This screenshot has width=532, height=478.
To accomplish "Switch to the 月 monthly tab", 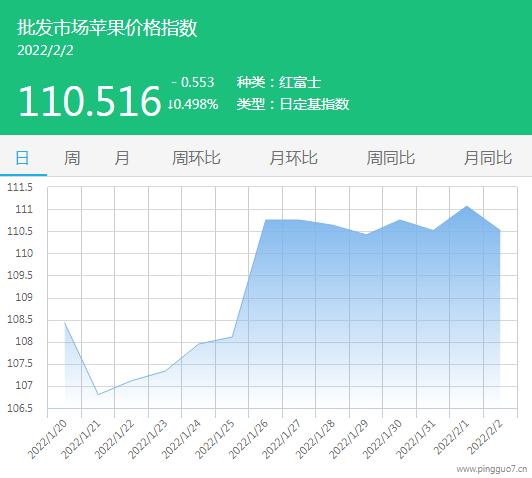I will click(121, 158).
